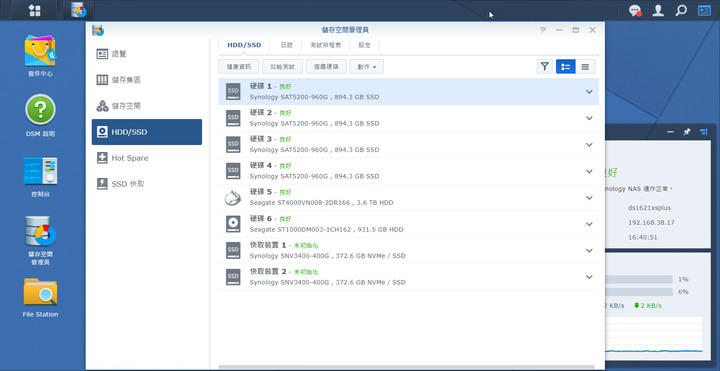
Task: Open the DSM main menu grid icon
Action: (x=35, y=10)
